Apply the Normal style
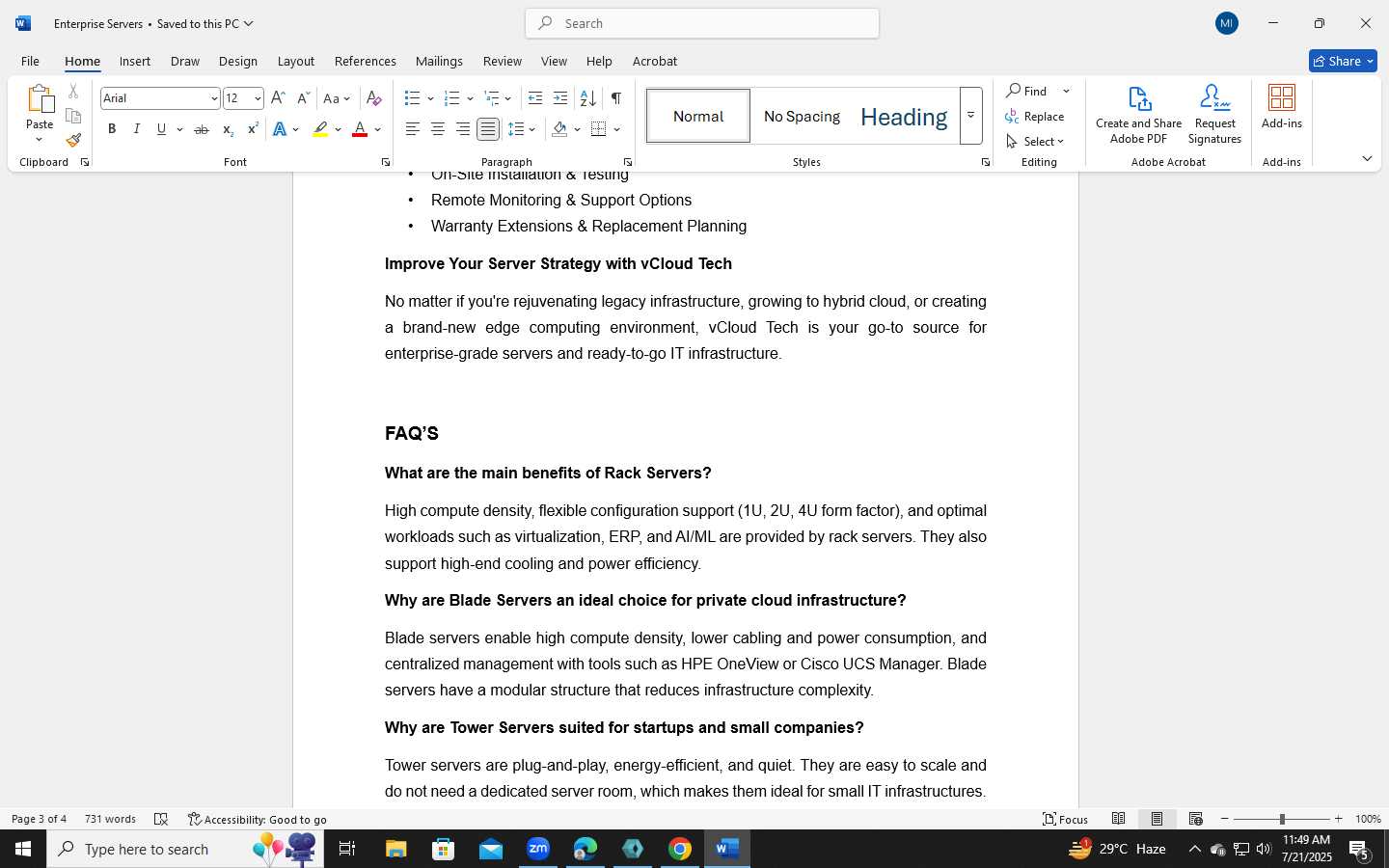 pyautogui.click(x=698, y=116)
